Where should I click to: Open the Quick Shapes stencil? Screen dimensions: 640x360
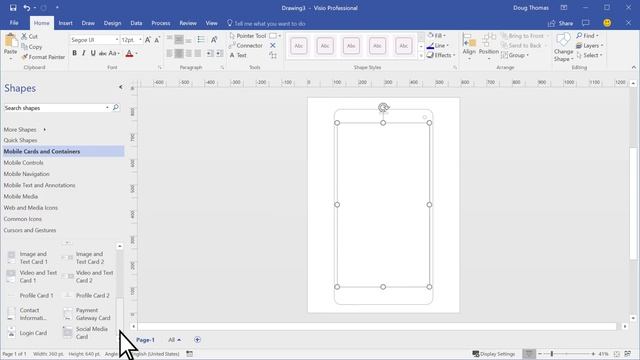20,140
